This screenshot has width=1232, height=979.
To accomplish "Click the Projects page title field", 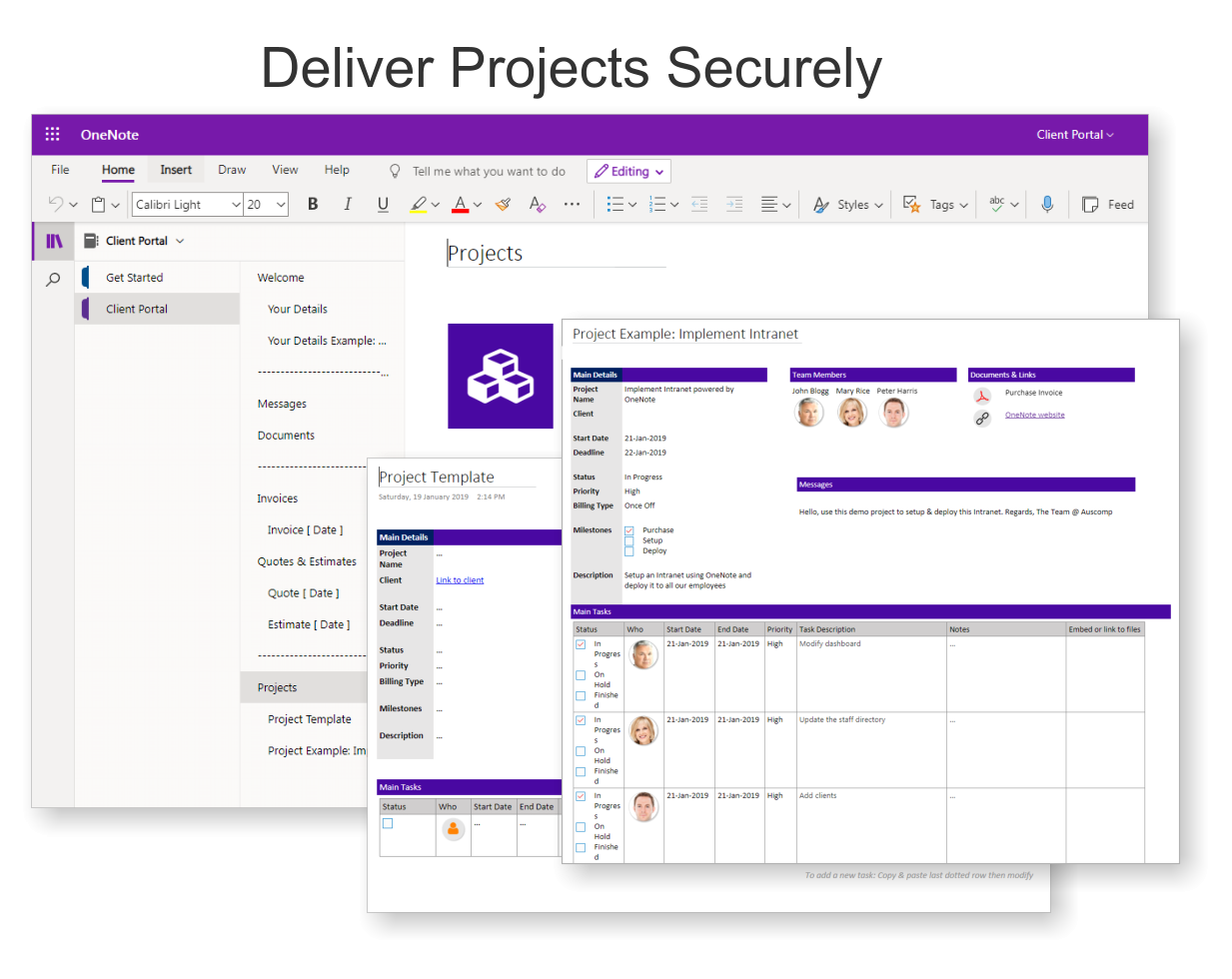I will 556,254.
